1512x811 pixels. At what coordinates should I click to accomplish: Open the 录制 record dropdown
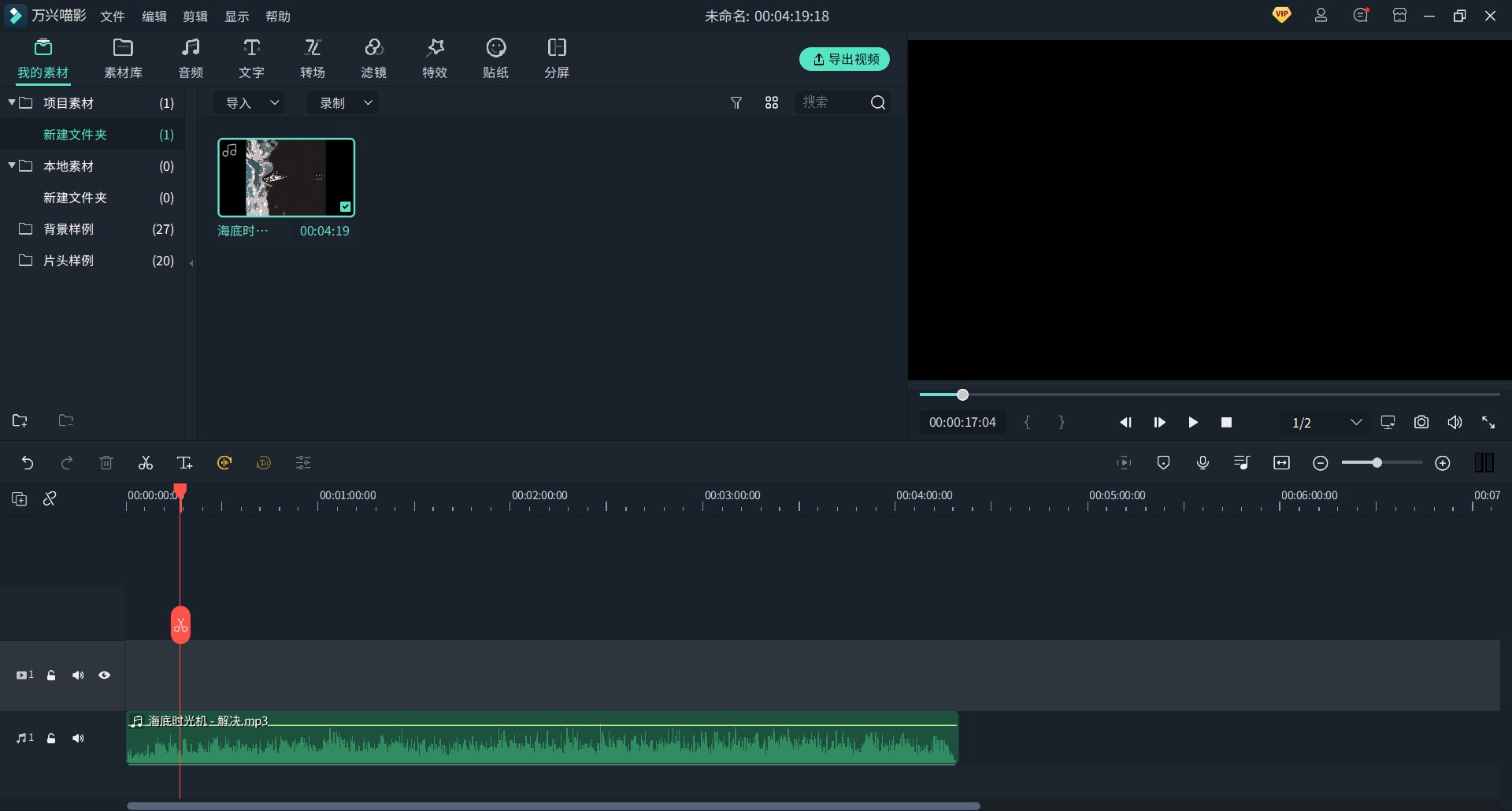pyautogui.click(x=343, y=102)
